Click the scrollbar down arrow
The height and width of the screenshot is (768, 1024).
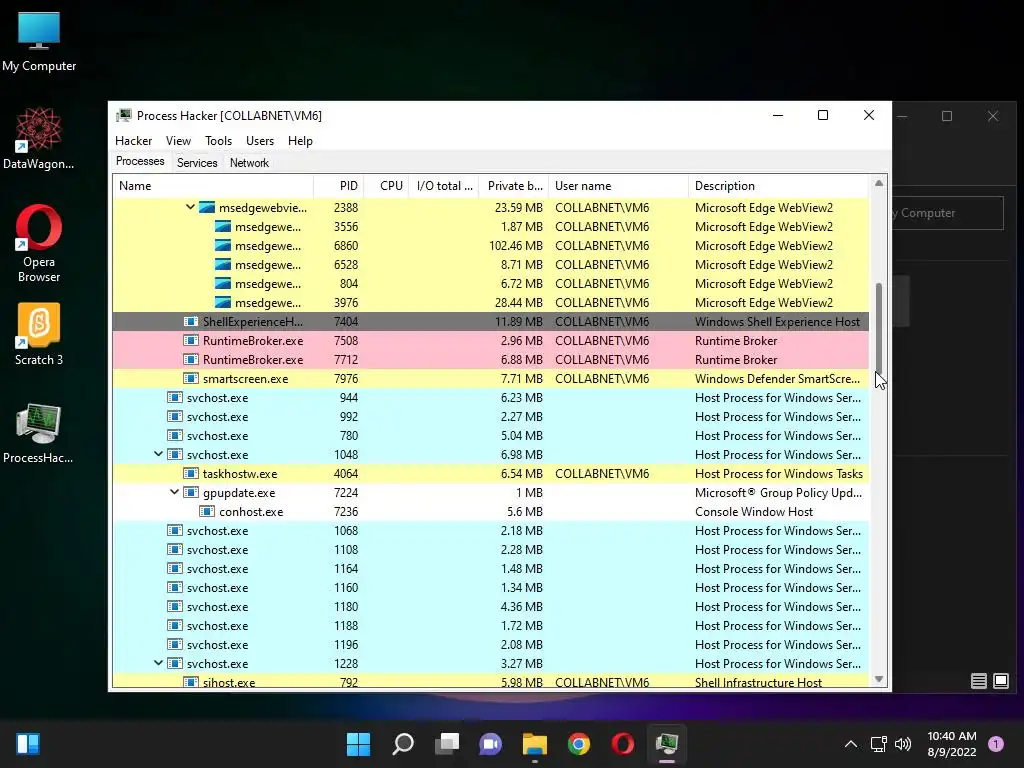pyautogui.click(x=878, y=679)
